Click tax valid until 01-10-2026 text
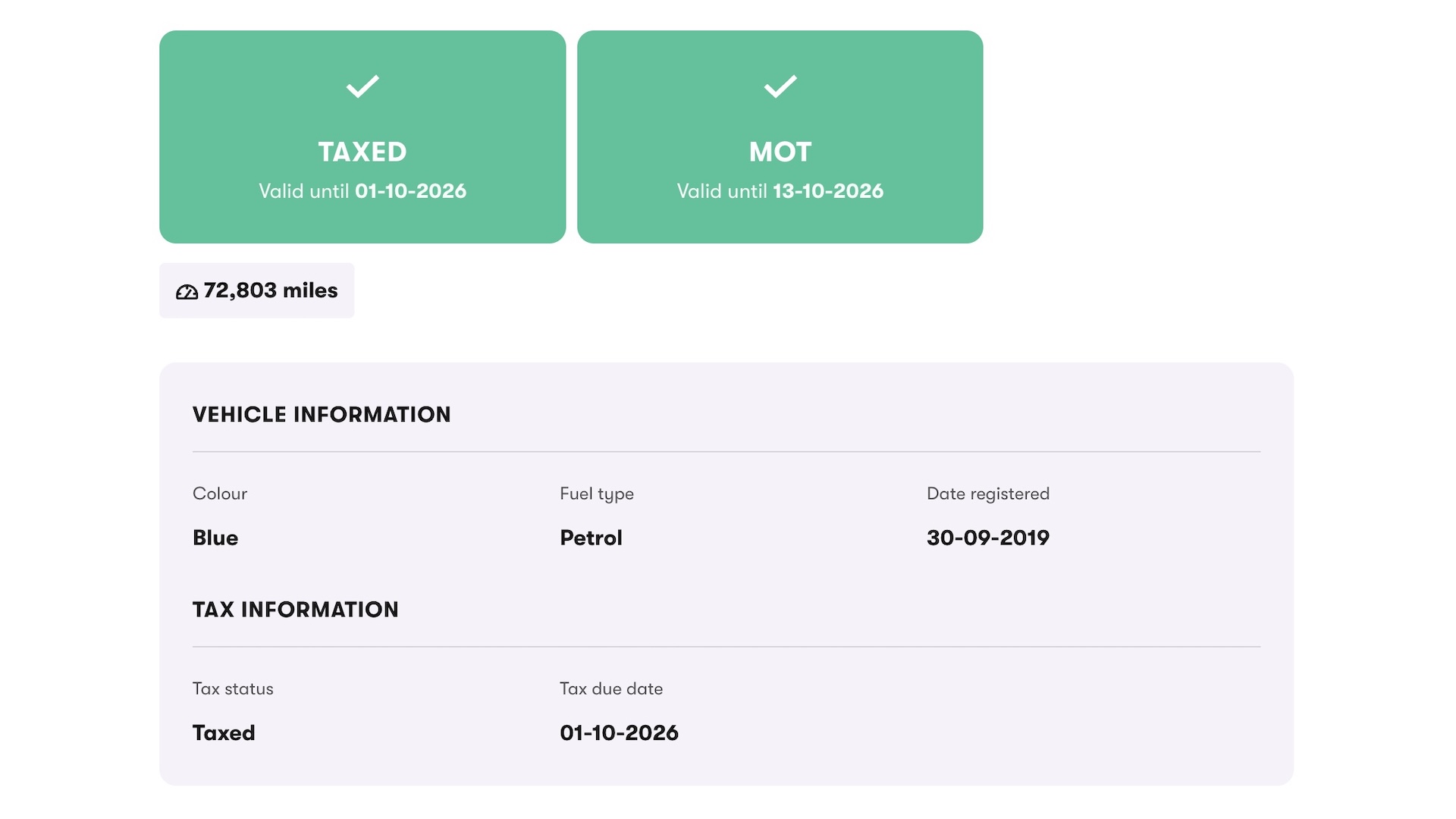This screenshot has height=819, width=1456. [362, 191]
